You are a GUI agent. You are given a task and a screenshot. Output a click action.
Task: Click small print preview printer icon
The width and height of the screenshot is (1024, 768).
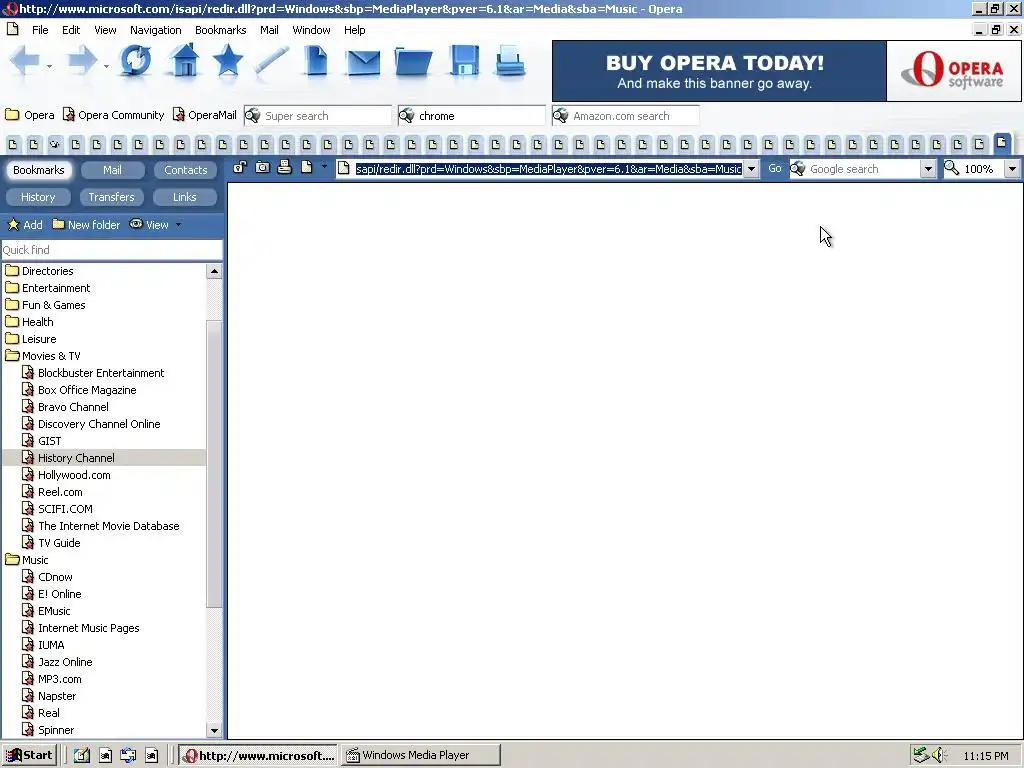click(x=284, y=167)
